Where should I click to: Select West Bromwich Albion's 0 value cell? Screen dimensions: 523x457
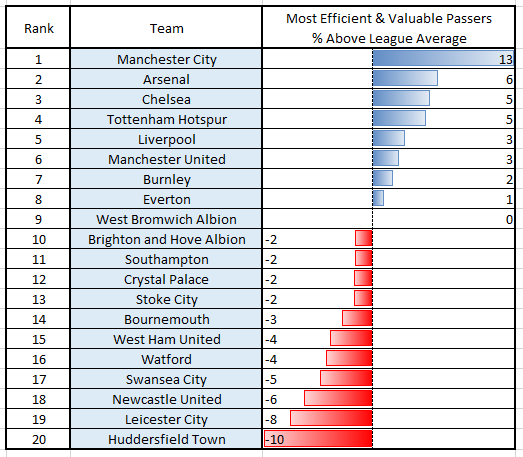(389, 219)
